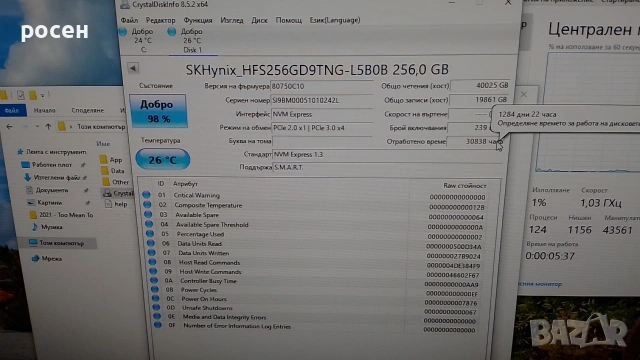Open the Начало tab in File Explorer
The width and height of the screenshot is (640, 360).
(x=44, y=110)
